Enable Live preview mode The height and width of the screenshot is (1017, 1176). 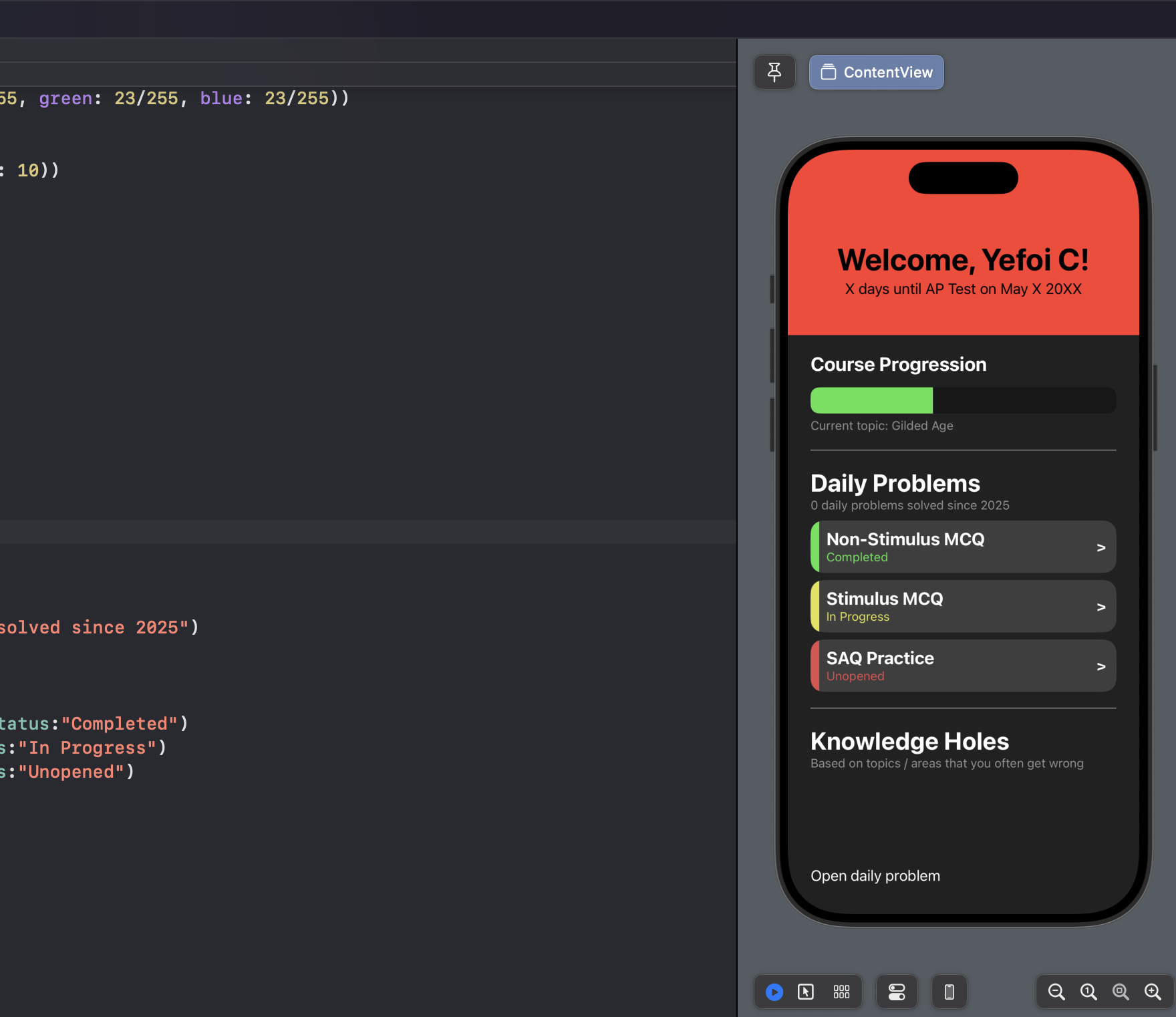774,992
